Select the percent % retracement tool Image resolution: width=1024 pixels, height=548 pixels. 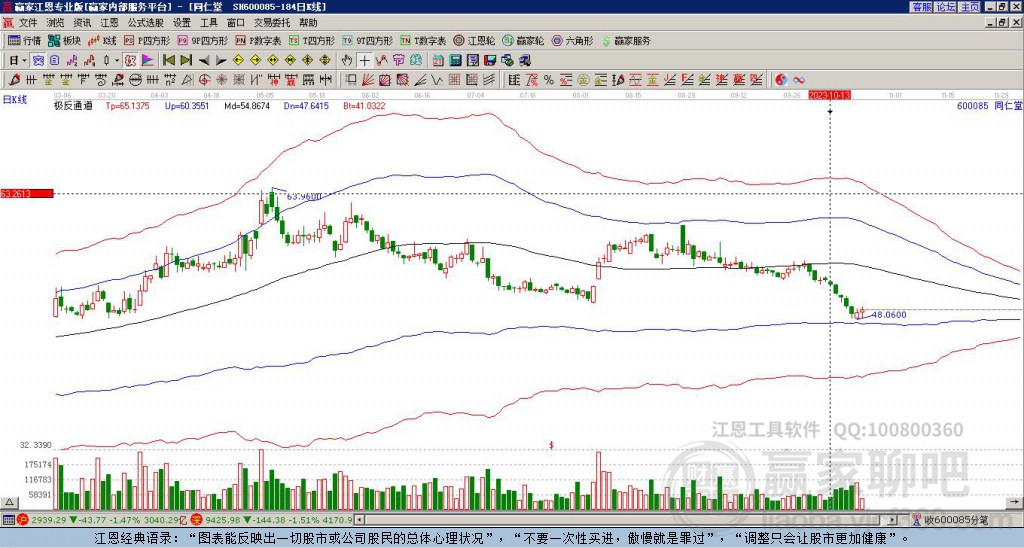tap(549, 80)
